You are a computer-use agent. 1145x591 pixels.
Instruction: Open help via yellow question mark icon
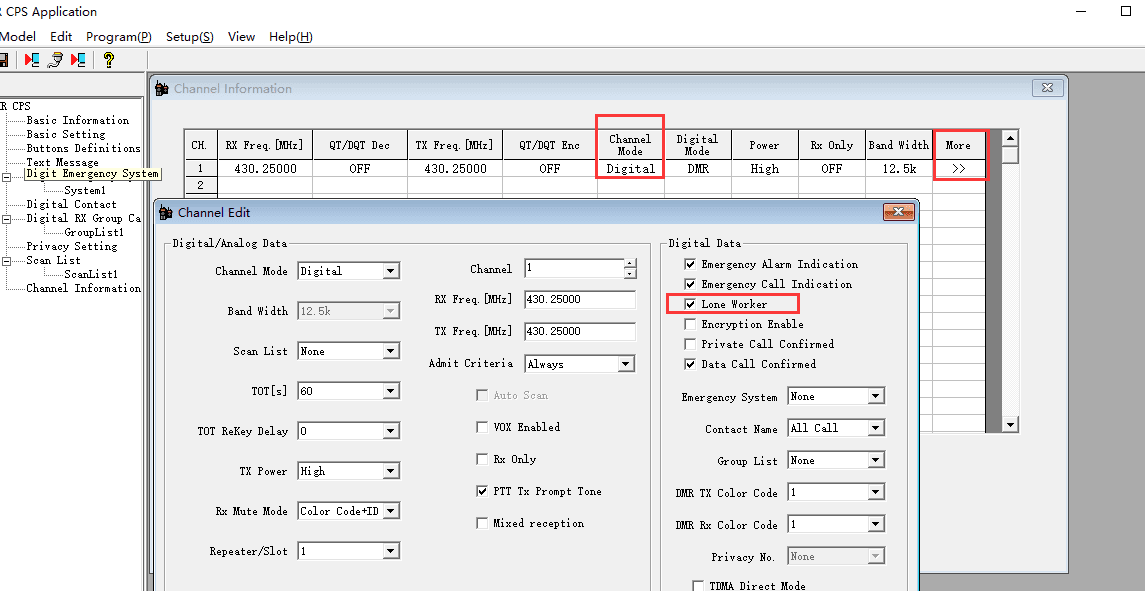pyautogui.click(x=109, y=60)
